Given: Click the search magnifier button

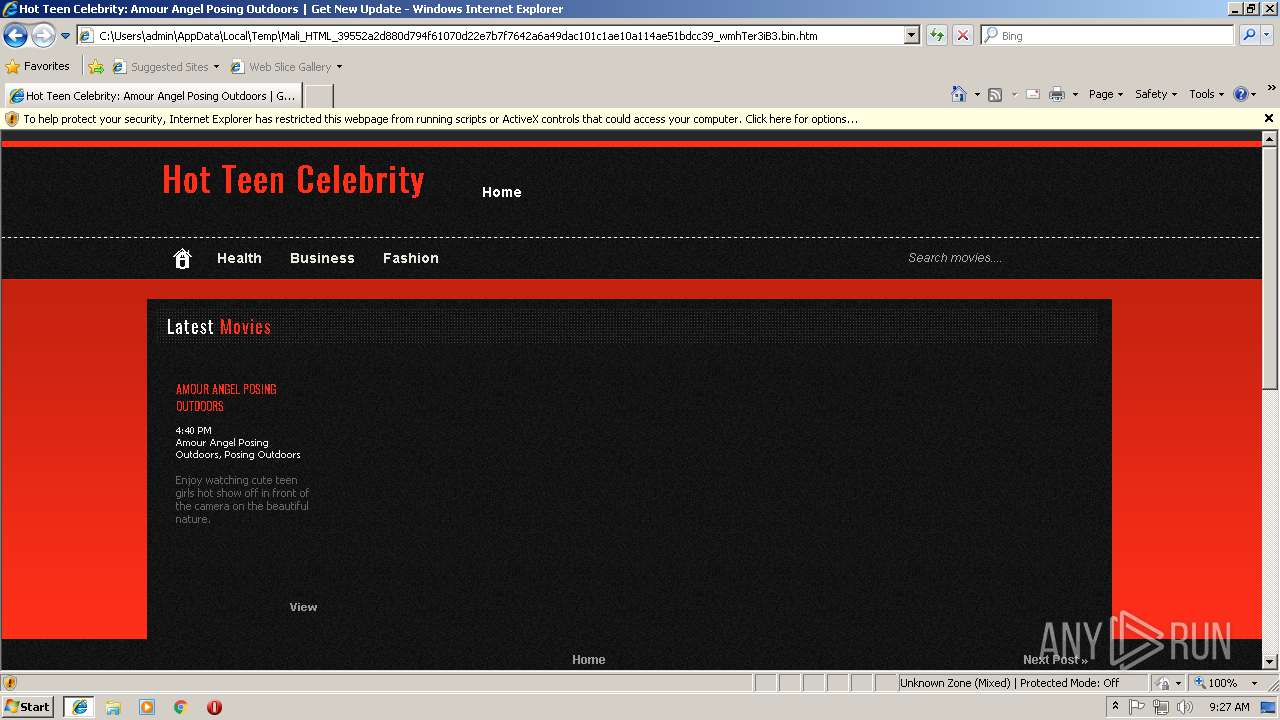Looking at the screenshot, I should tap(1249, 36).
